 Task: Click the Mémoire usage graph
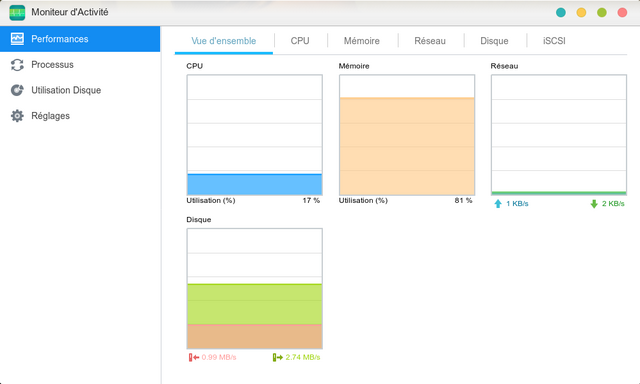click(407, 135)
